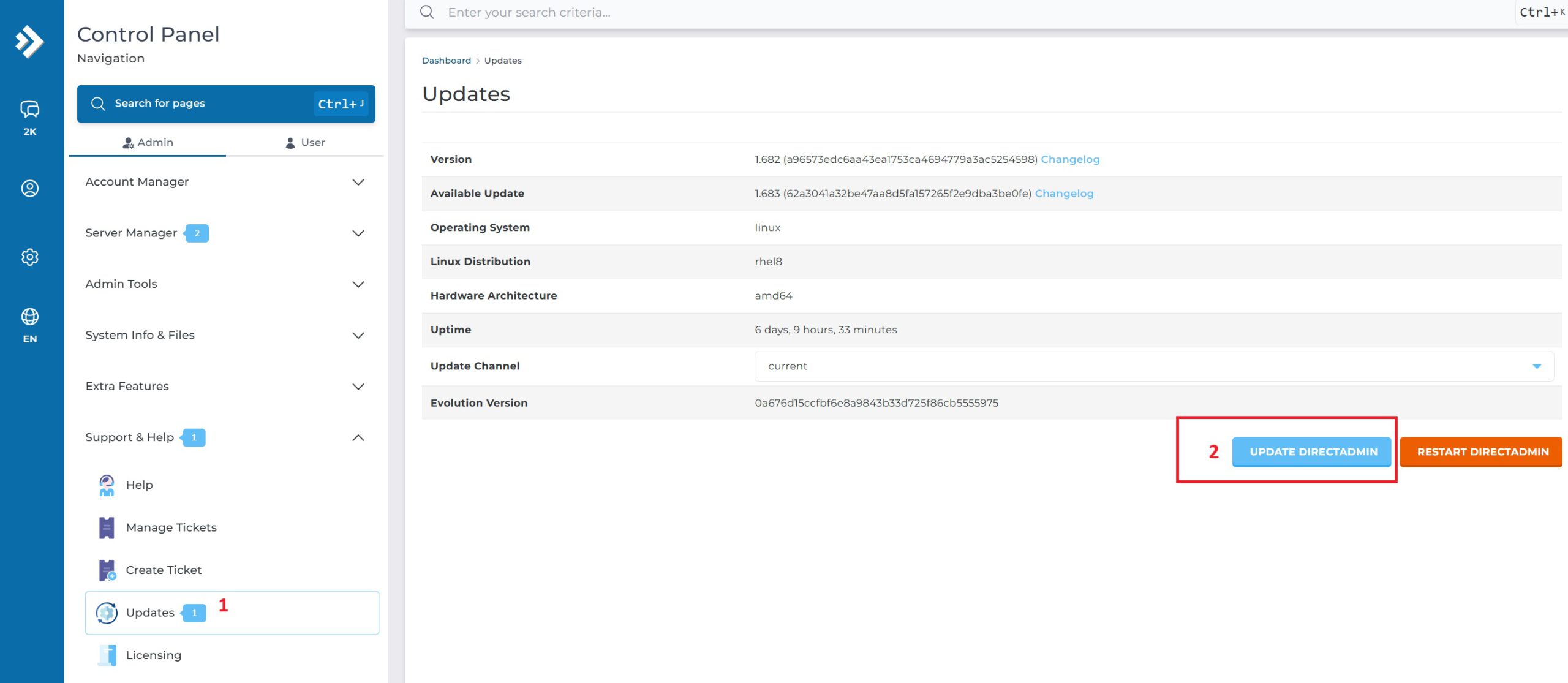Image resolution: width=1568 pixels, height=683 pixels.
Task: Click the Update Channel row label
Action: (x=475, y=366)
